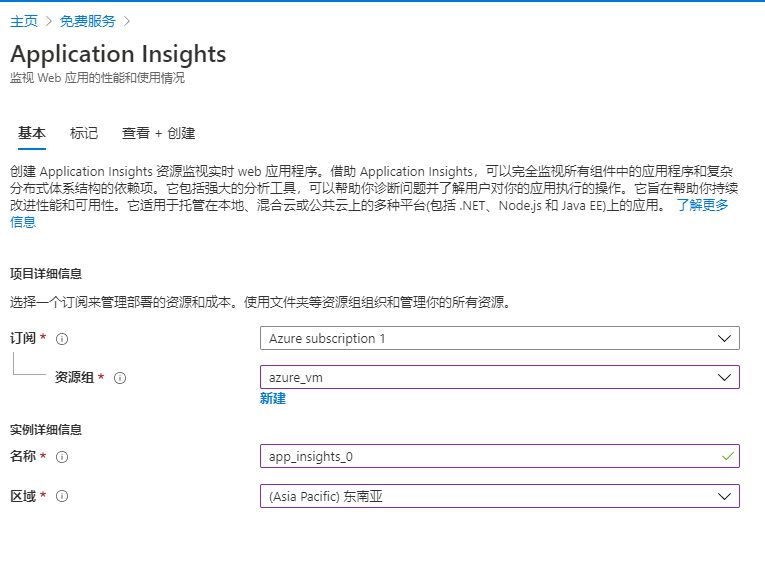Viewport: 765px width, 563px height.
Task: Switch to the 基本 tab
Action: coord(32,133)
